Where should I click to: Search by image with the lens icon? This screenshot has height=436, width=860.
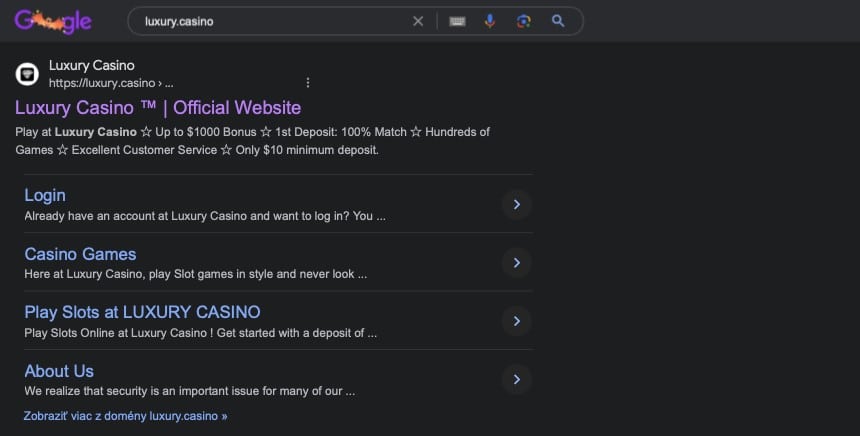524,21
